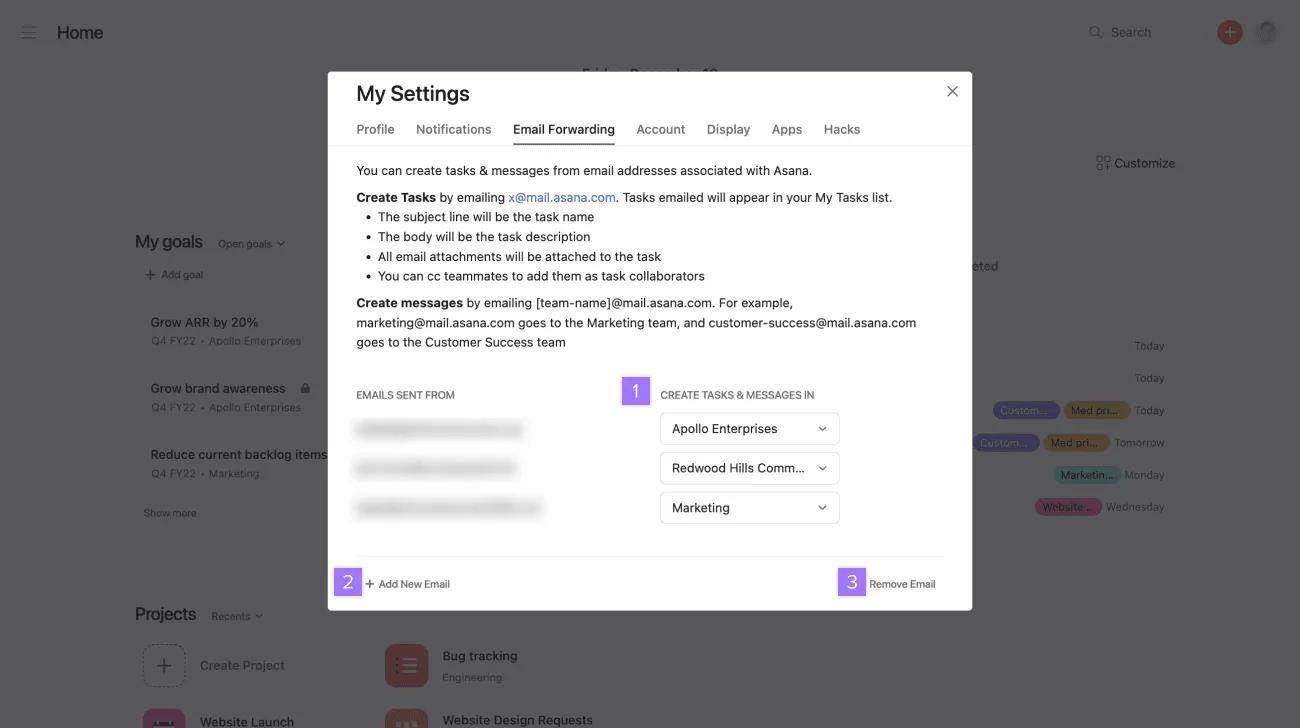The image size is (1300, 728).
Task: Click the Website Design Requests project icon
Action: pos(406,718)
